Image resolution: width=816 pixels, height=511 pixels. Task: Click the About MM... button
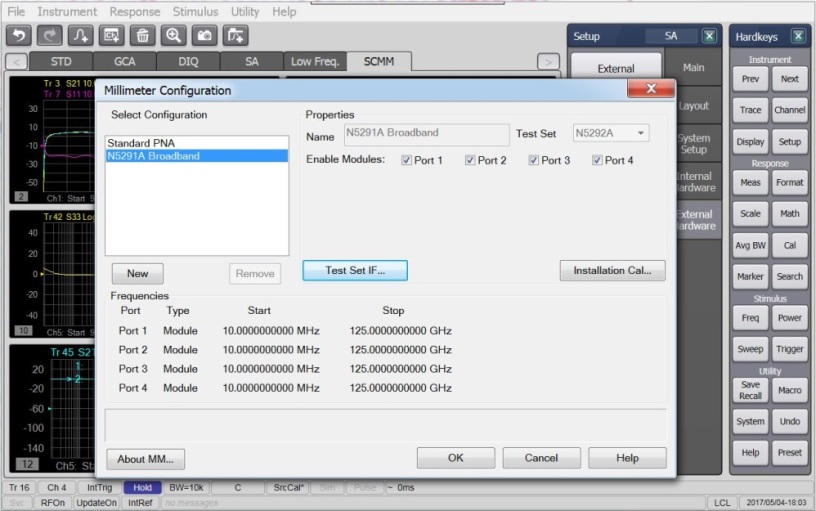145,459
